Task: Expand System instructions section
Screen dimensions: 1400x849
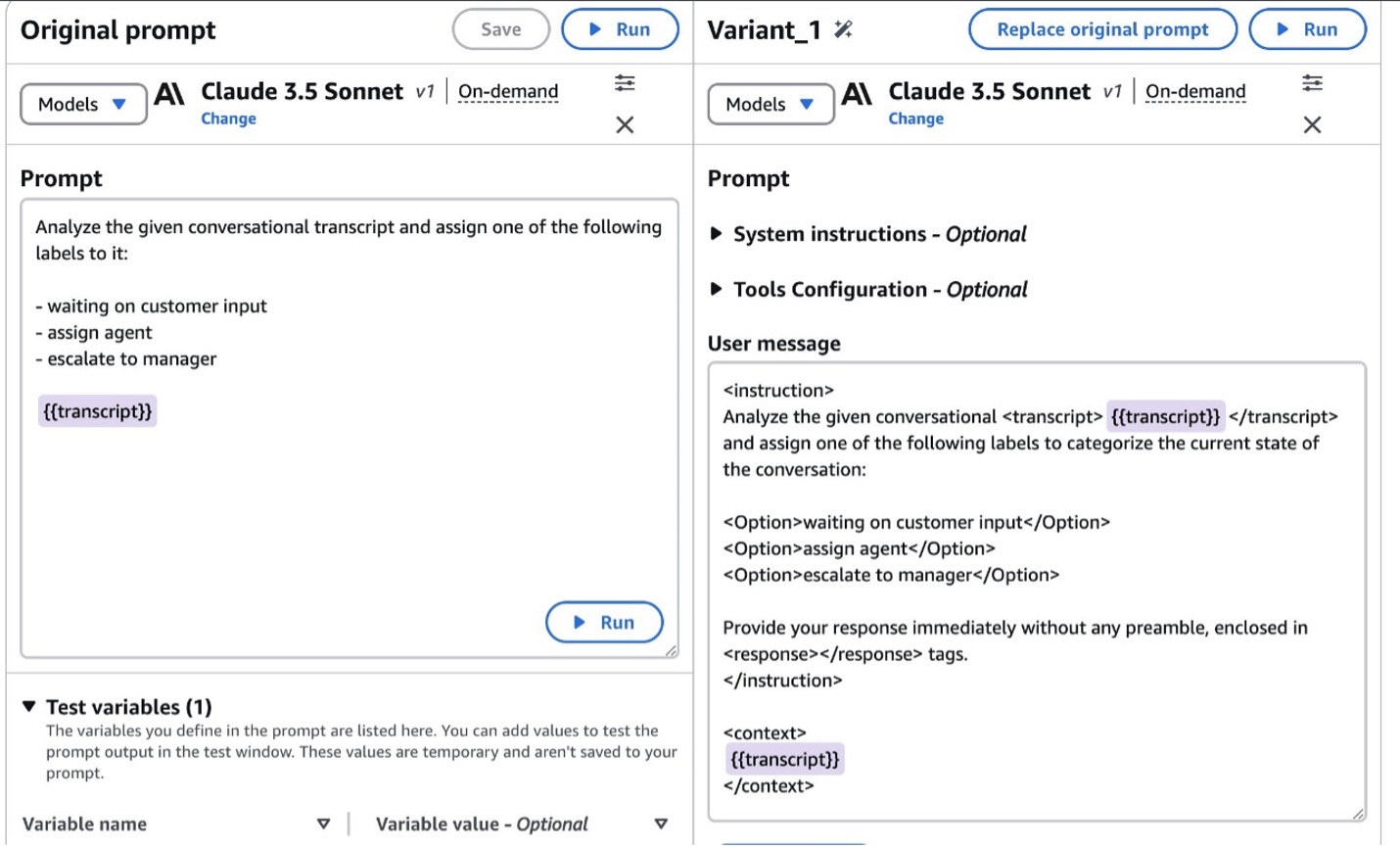Action: [x=717, y=234]
